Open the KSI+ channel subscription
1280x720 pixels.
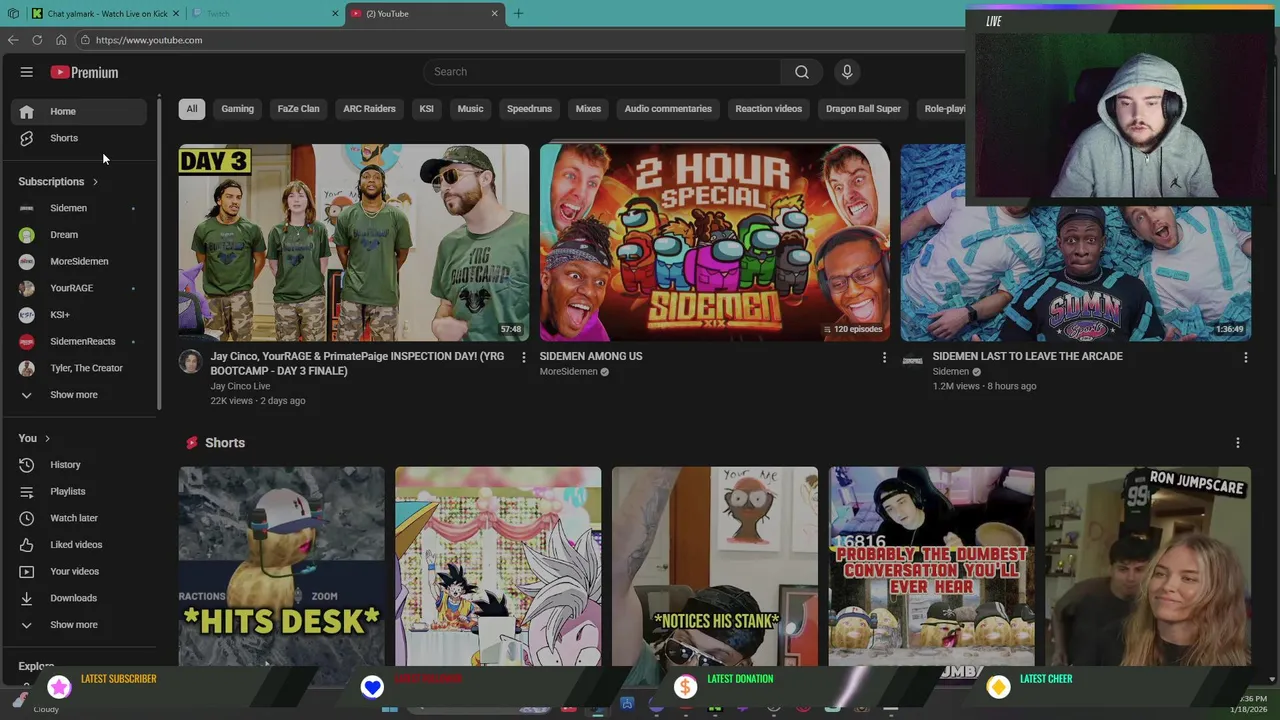pyautogui.click(x=81, y=315)
